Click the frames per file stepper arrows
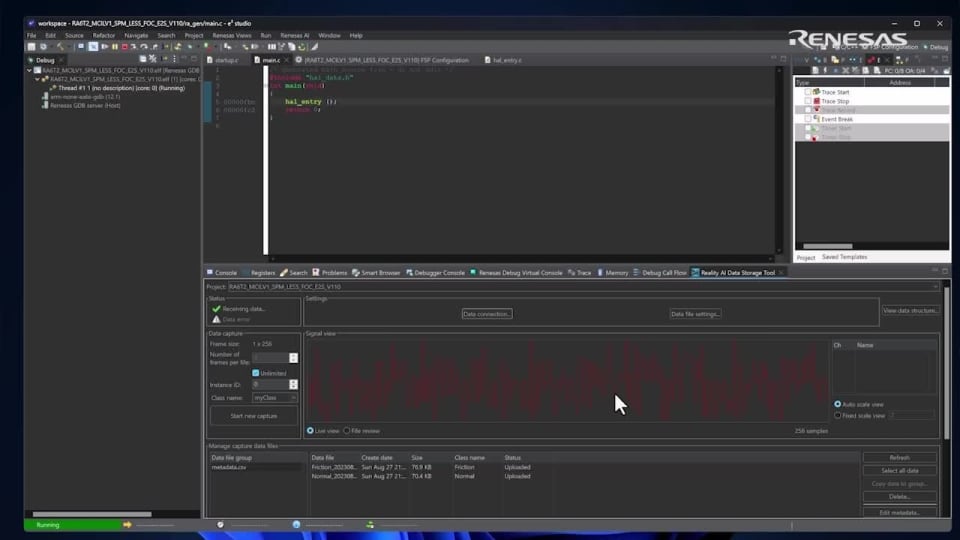960x540 pixels. pos(293,358)
